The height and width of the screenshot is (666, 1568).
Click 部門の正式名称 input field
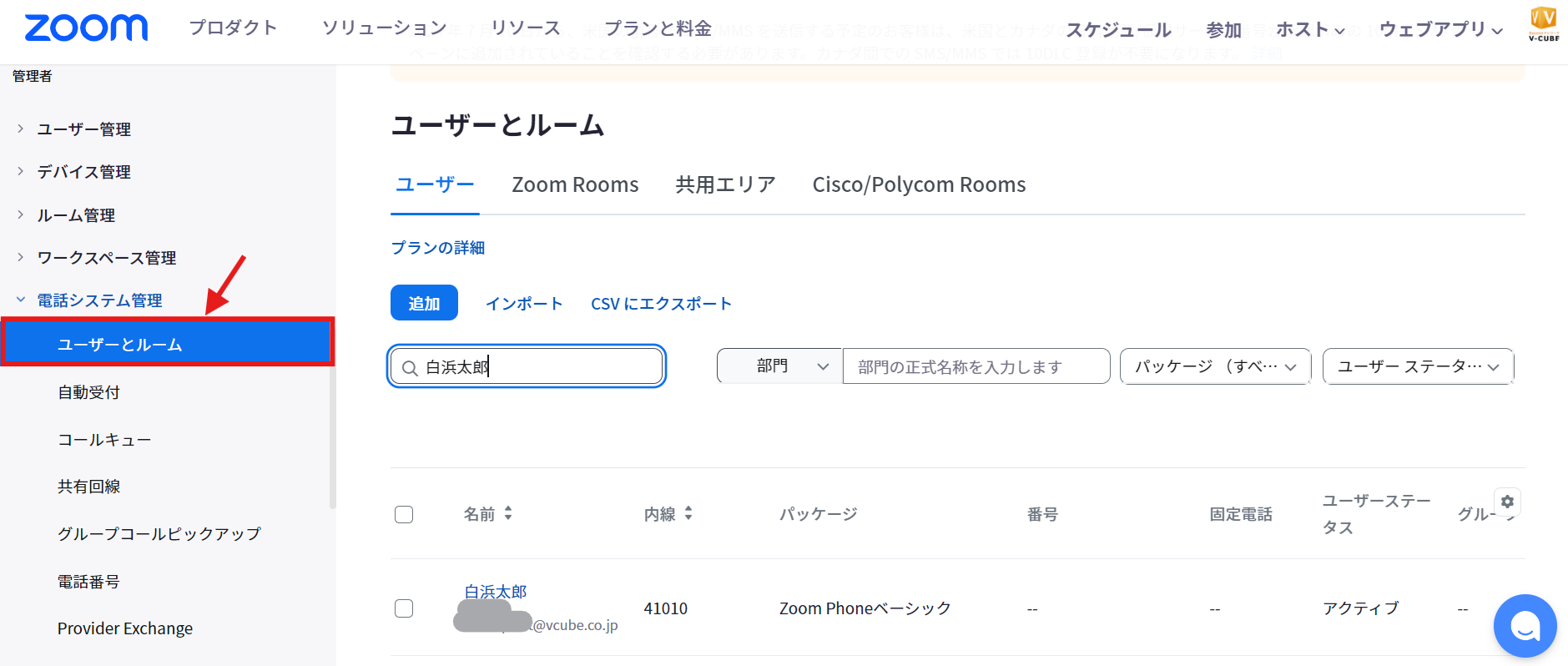[976, 366]
